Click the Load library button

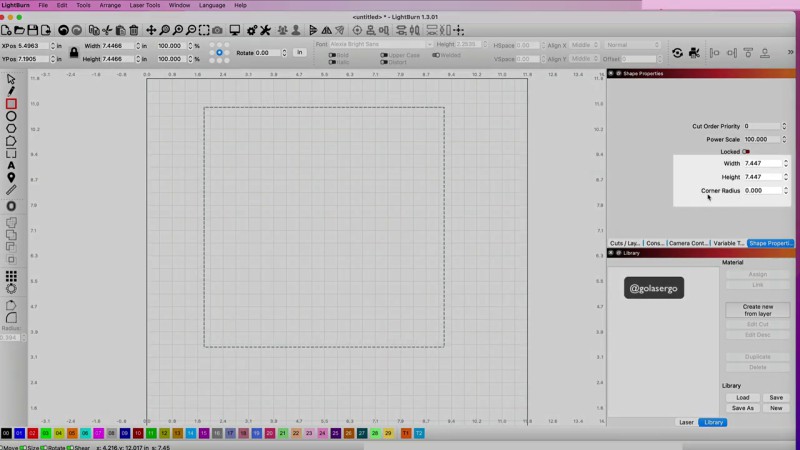[742, 397]
